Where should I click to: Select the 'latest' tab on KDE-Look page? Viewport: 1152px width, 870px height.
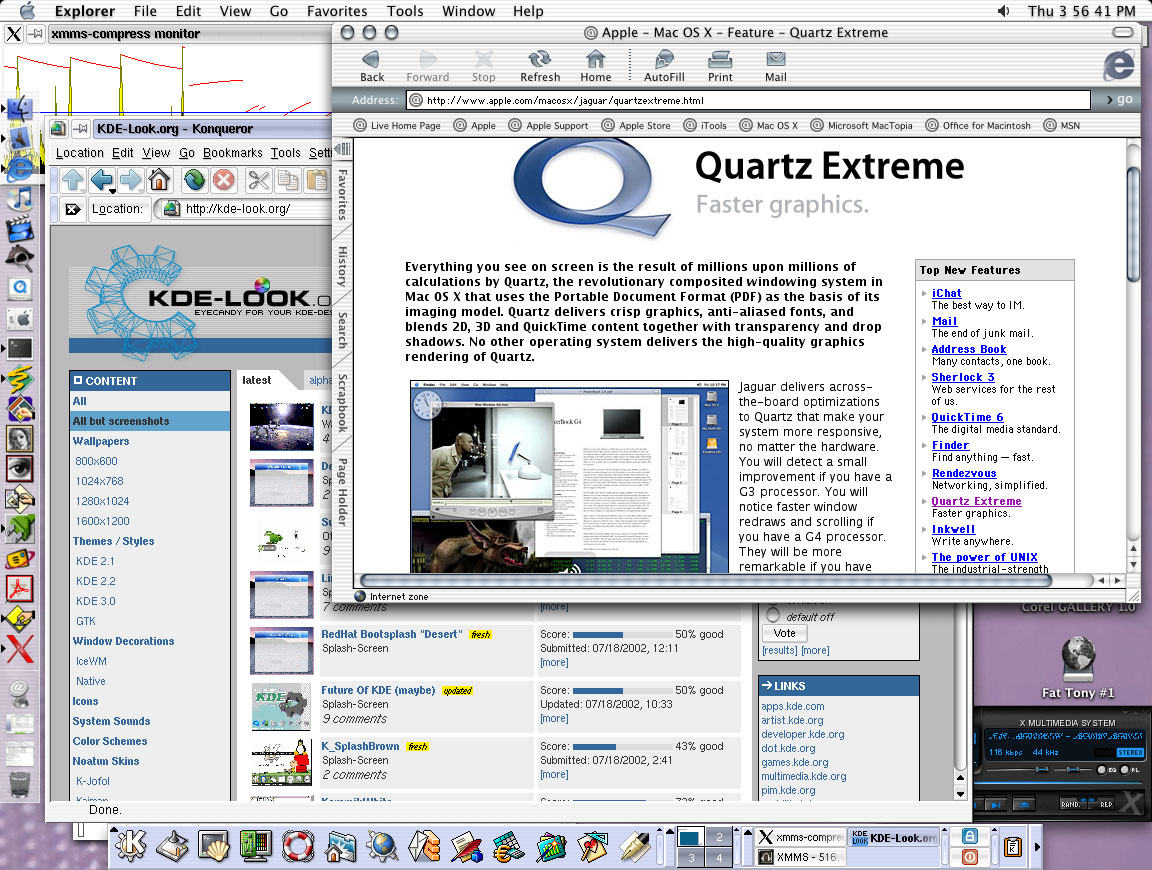coord(256,380)
